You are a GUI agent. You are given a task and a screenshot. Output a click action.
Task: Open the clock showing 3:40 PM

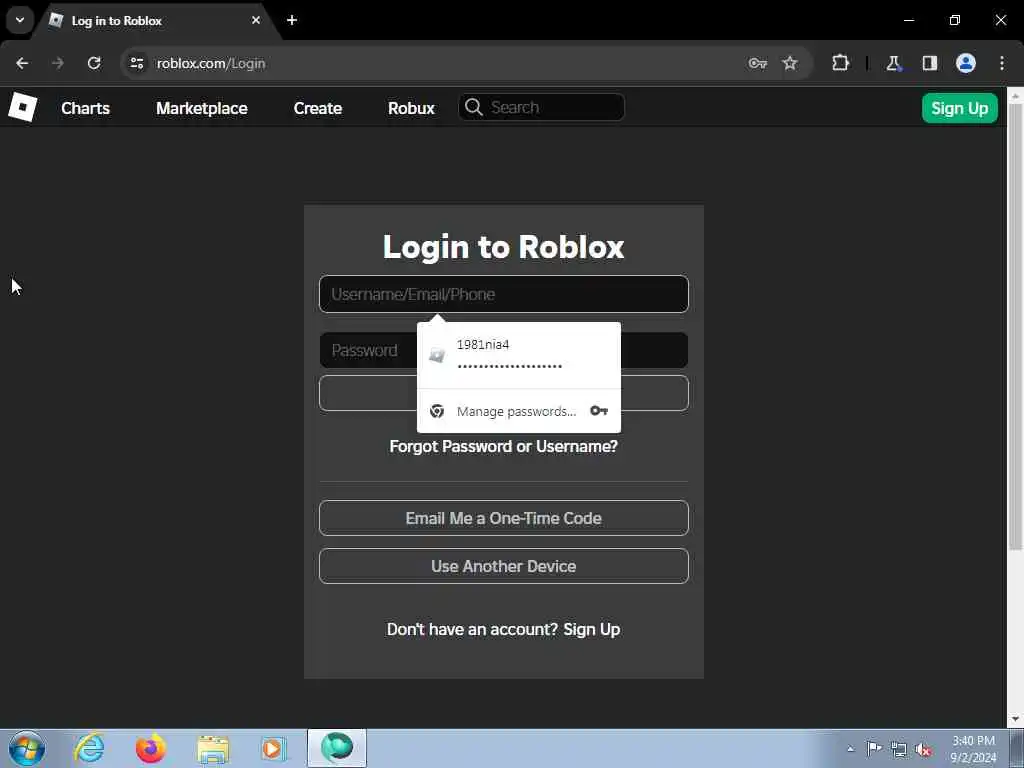pyautogui.click(x=973, y=749)
